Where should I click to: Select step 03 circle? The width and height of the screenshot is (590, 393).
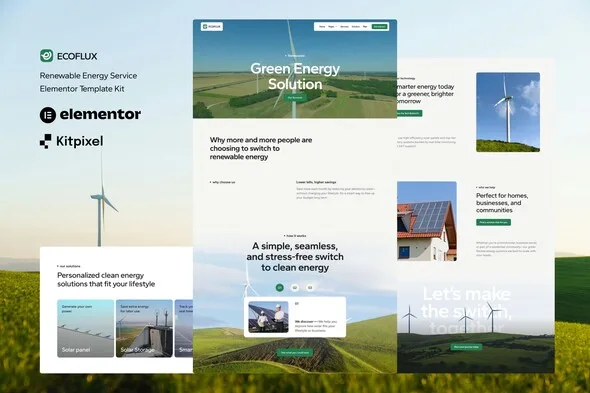tap(310, 288)
